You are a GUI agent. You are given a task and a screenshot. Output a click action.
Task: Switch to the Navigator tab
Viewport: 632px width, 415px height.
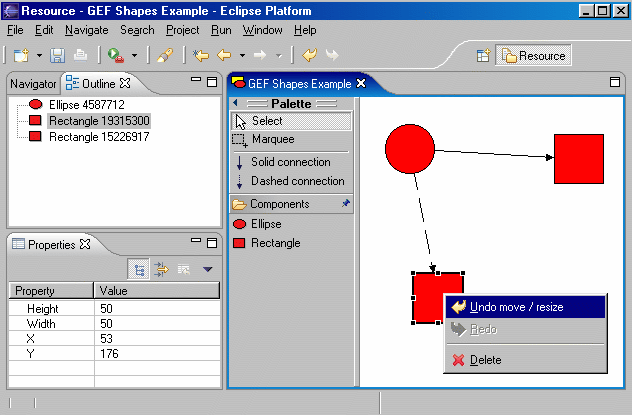coord(33,83)
